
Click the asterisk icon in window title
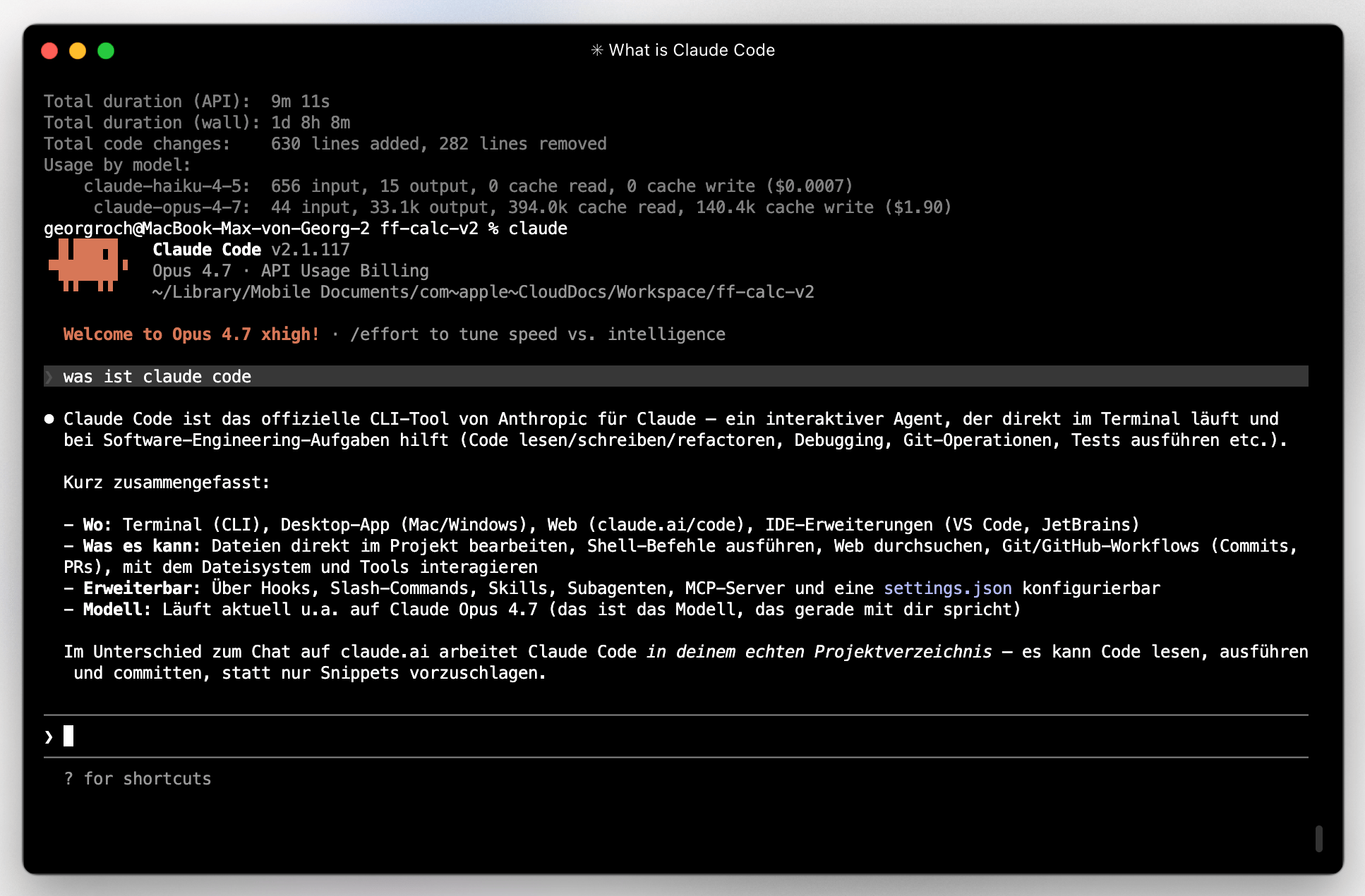597,50
